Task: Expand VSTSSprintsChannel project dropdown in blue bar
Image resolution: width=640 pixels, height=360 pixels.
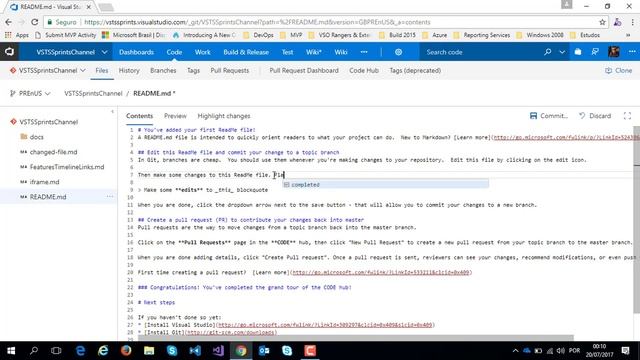Action: coord(104,52)
